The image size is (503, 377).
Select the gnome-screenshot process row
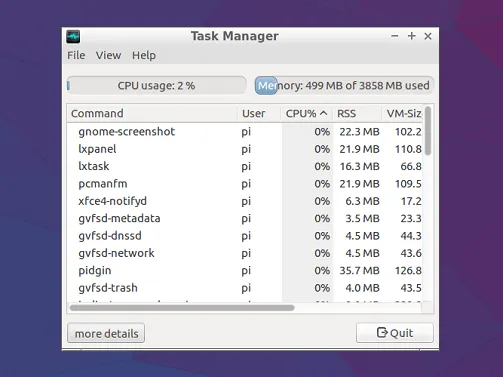pyautogui.click(x=245, y=132)
